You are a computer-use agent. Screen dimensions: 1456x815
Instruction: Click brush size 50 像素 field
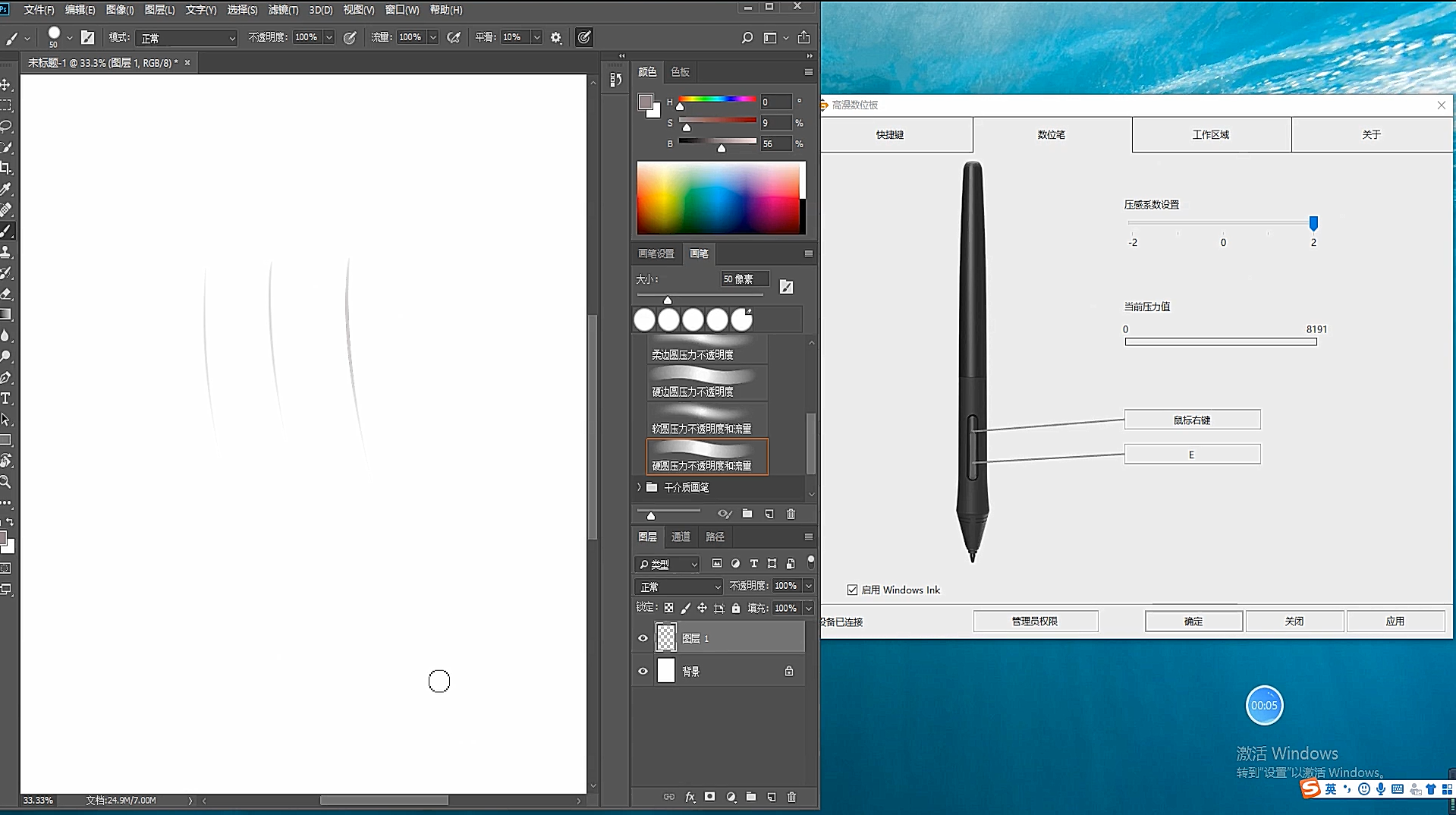point(744,279)
